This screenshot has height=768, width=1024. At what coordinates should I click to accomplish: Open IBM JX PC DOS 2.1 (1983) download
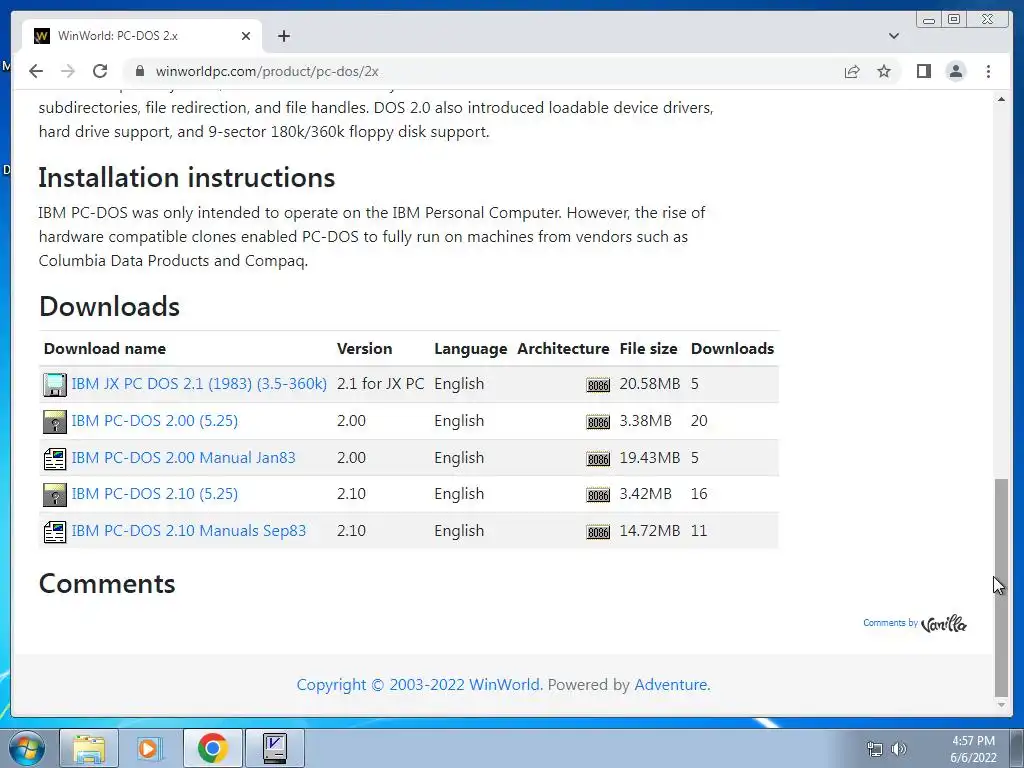[x=199, y=384]
